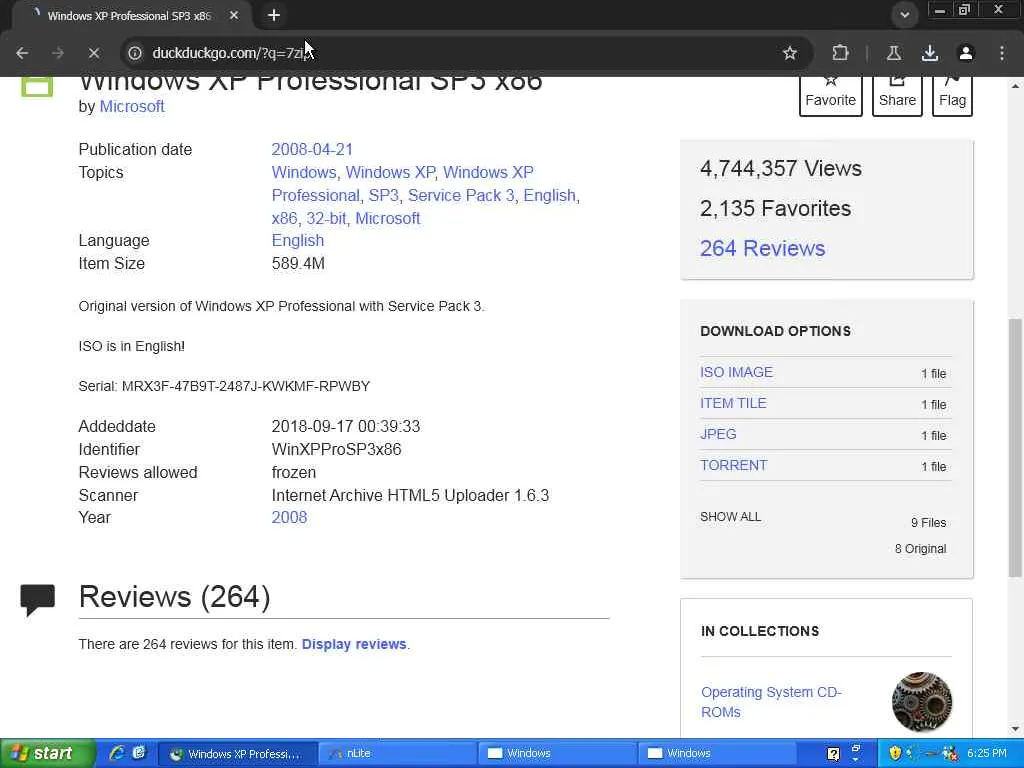Switch to first Windows taskbar window

tap(556, 754)
